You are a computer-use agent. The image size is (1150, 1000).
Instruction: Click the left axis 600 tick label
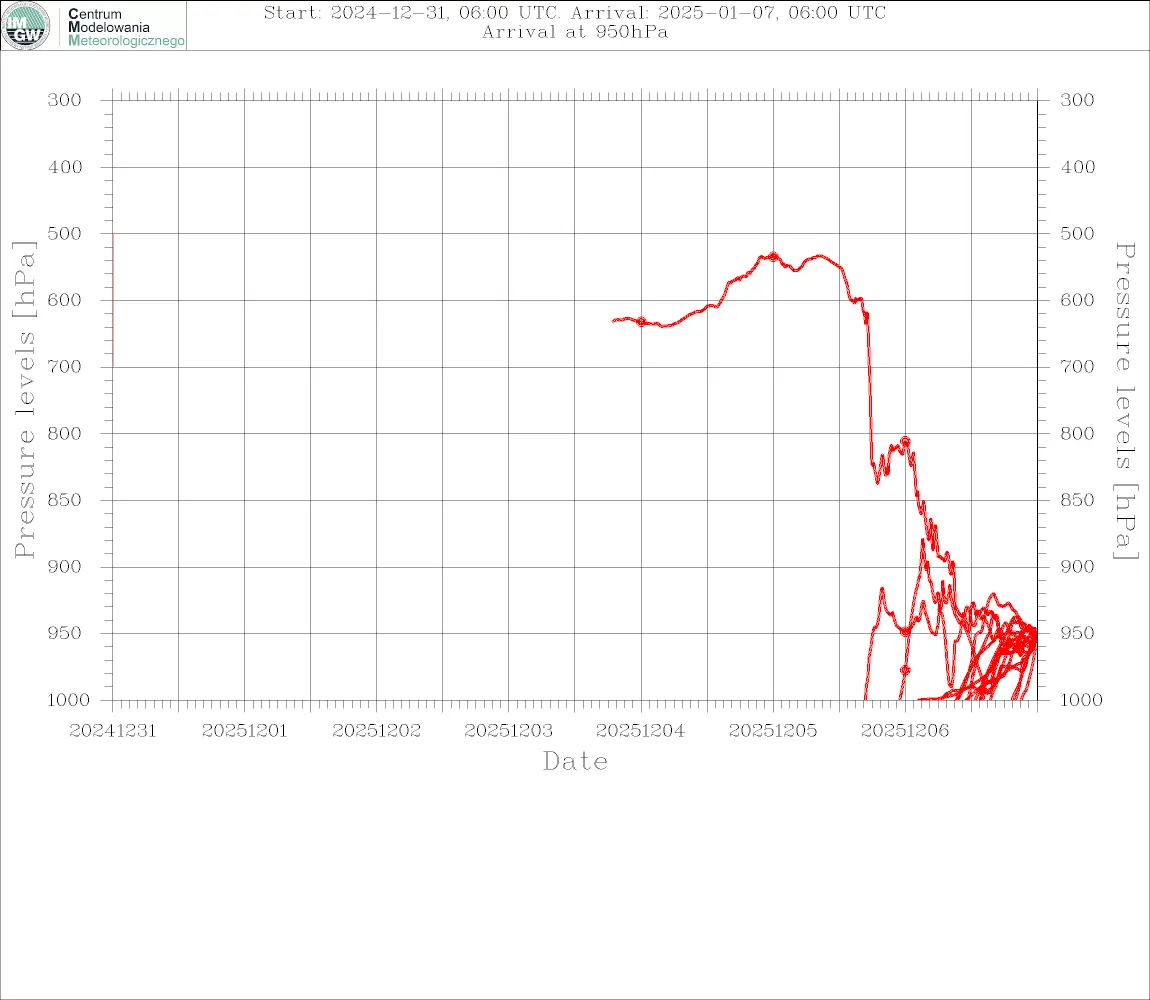coord(65,300)
